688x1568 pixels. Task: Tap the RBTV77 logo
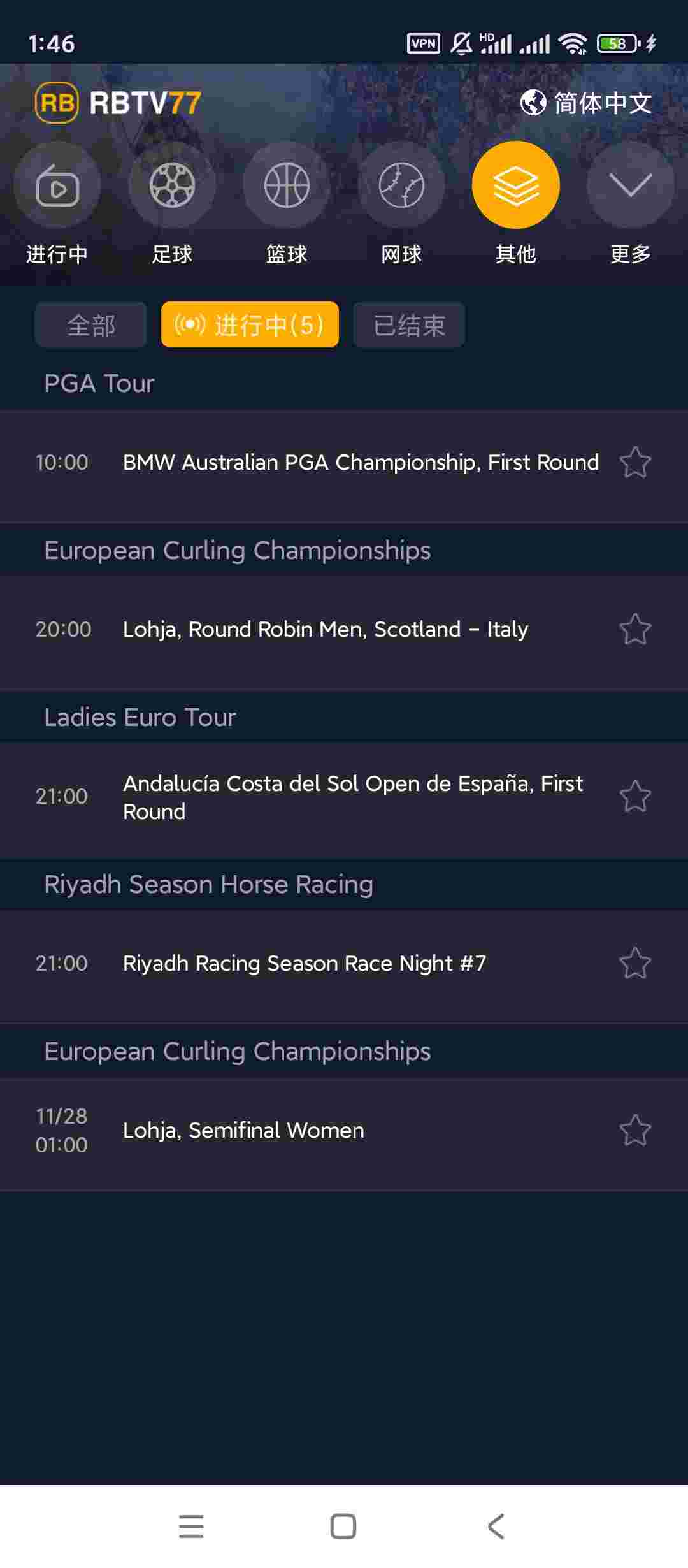point(118,103)
